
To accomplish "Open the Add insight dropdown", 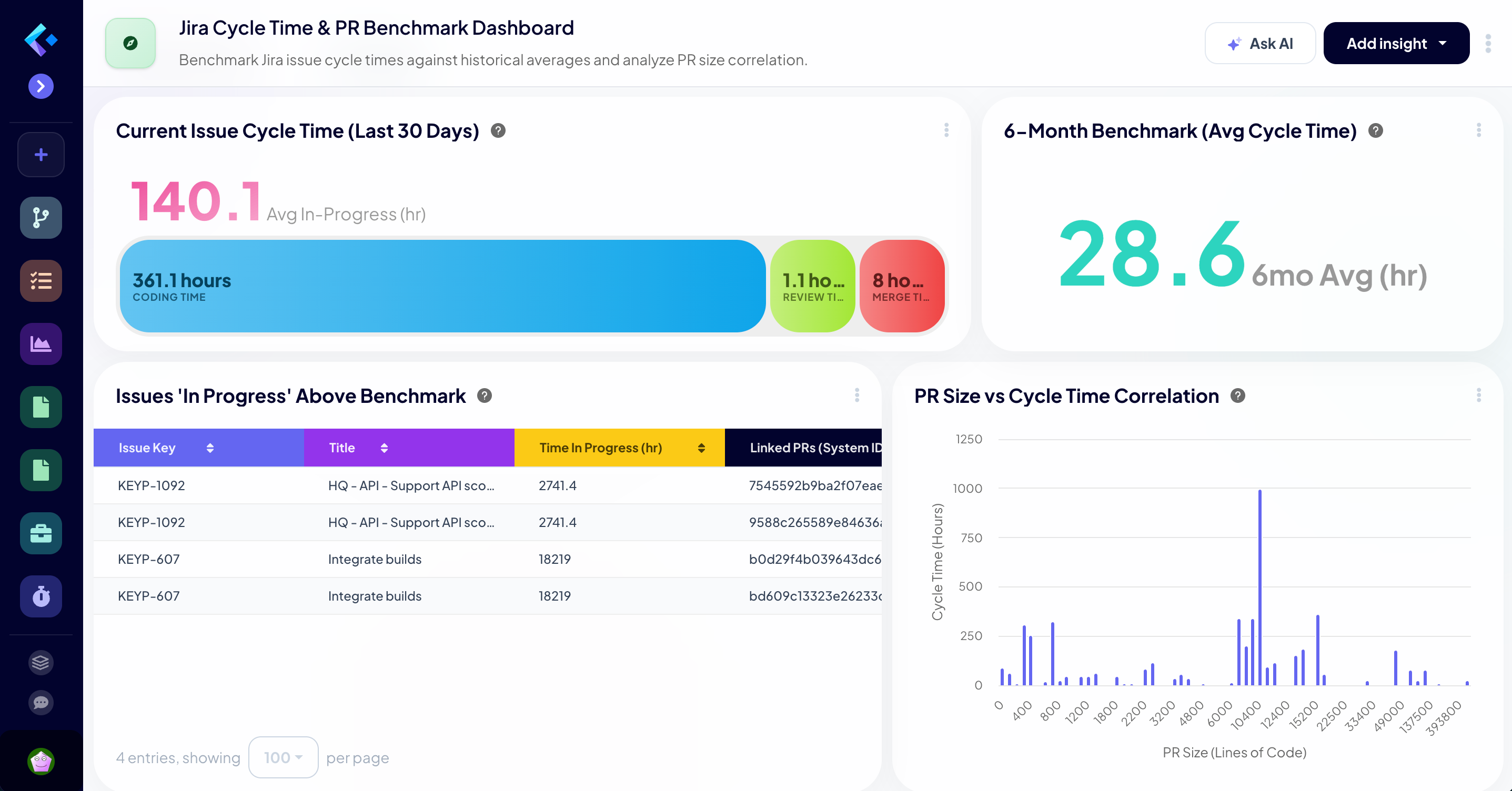I will click(1396, 43).
